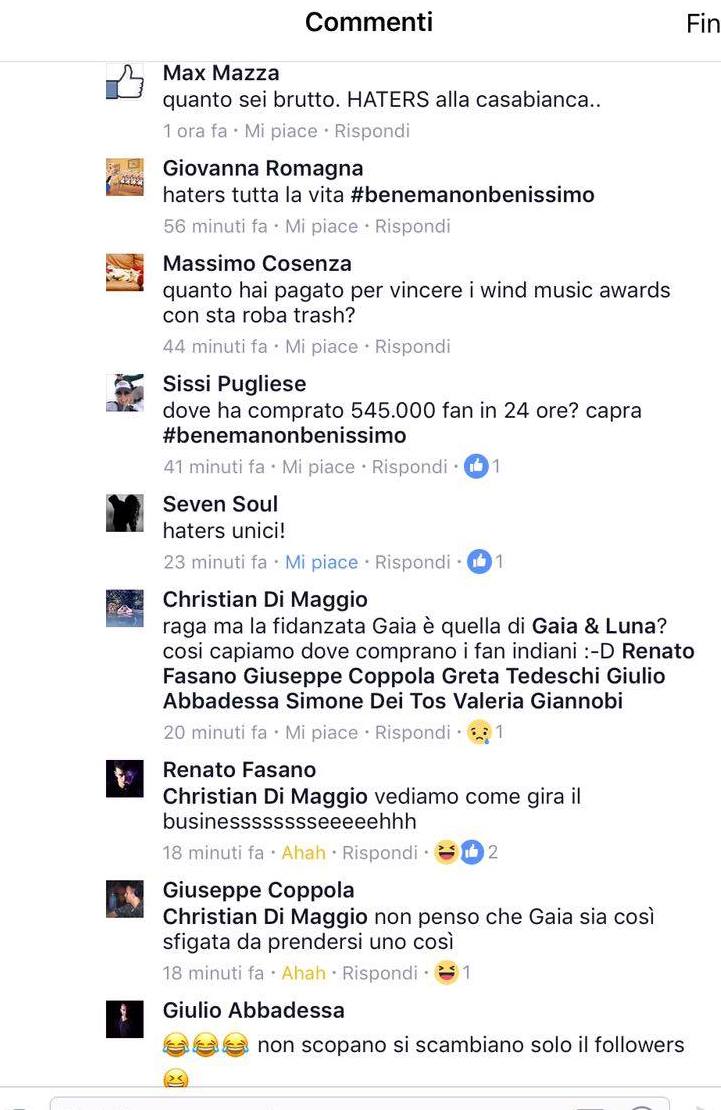Open the sad reaction on Christian Di Maggio's comment
The image size is (721, 1110).
(479, 731)
